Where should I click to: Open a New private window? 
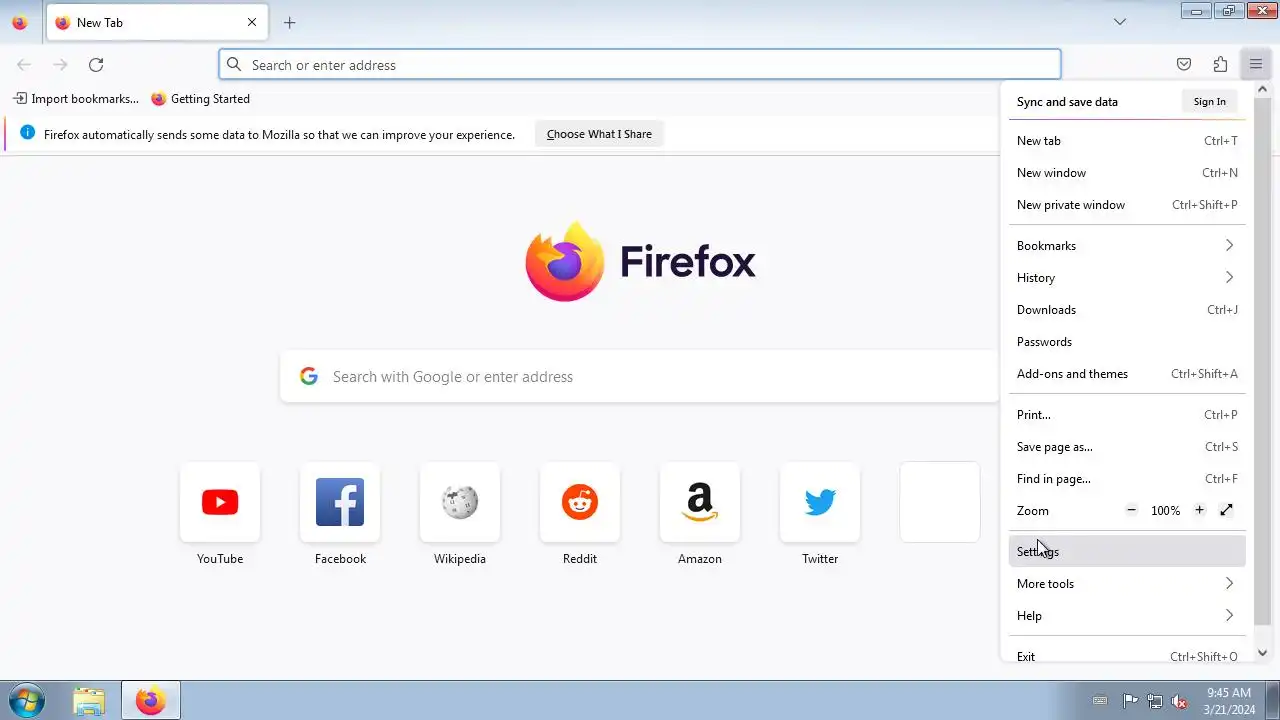(1127, 205)
